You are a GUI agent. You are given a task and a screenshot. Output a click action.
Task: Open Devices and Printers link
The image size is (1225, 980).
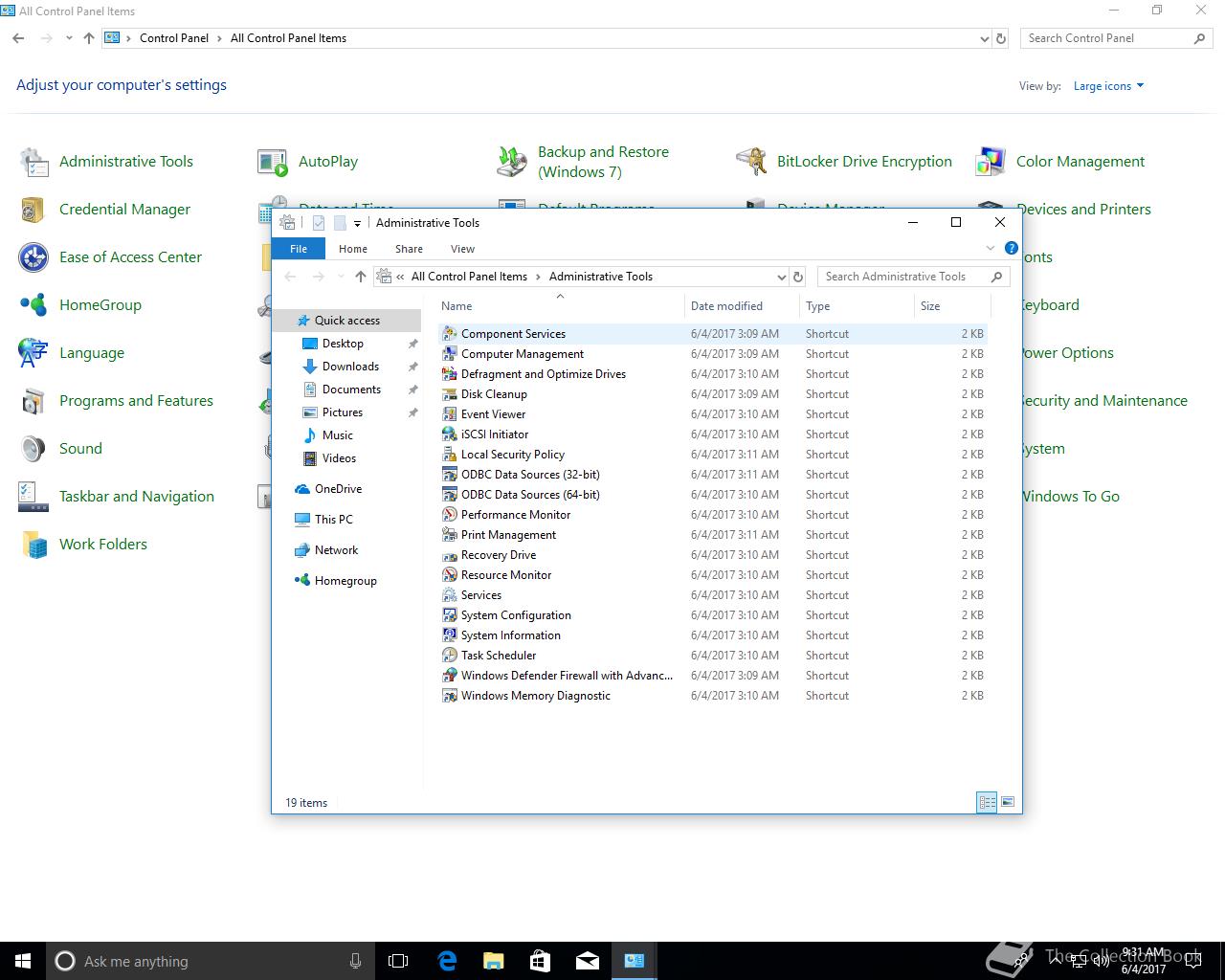pos(1083,210)
